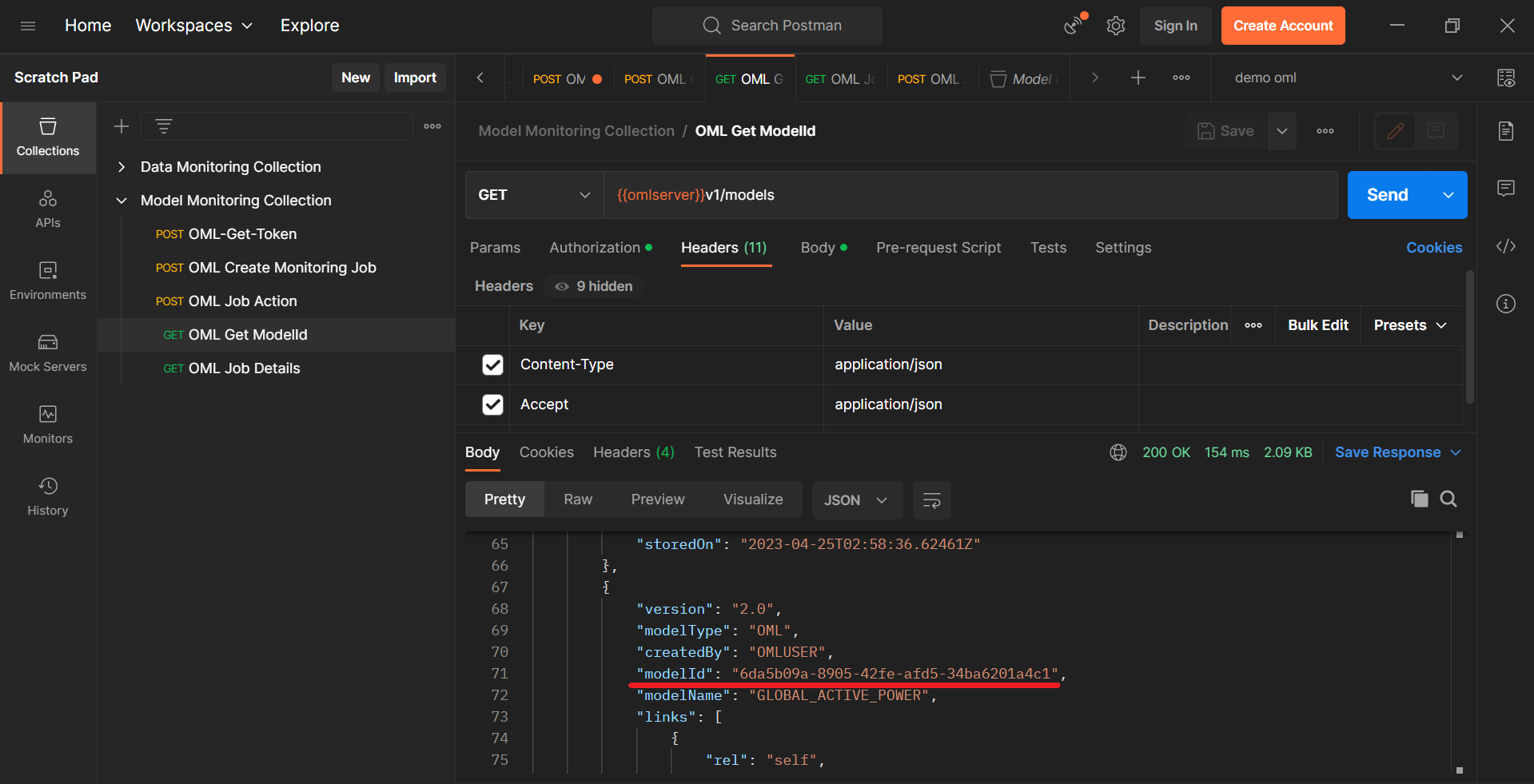Show the 9 hidden headers
The height and width of the screenshot is (784, 1534).
click(x=594, y=286)
